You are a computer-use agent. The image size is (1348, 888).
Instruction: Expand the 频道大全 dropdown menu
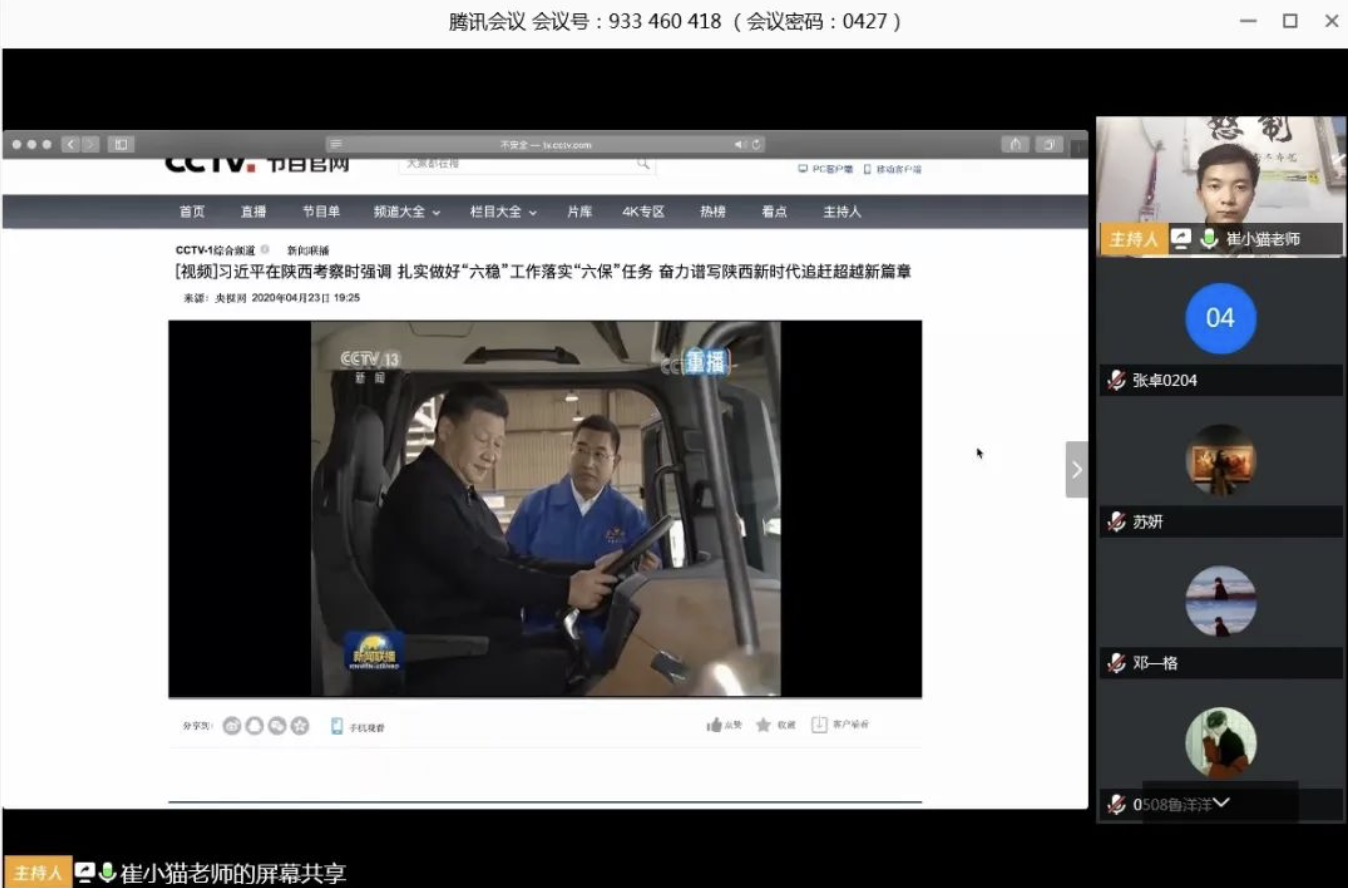(406, 212)
